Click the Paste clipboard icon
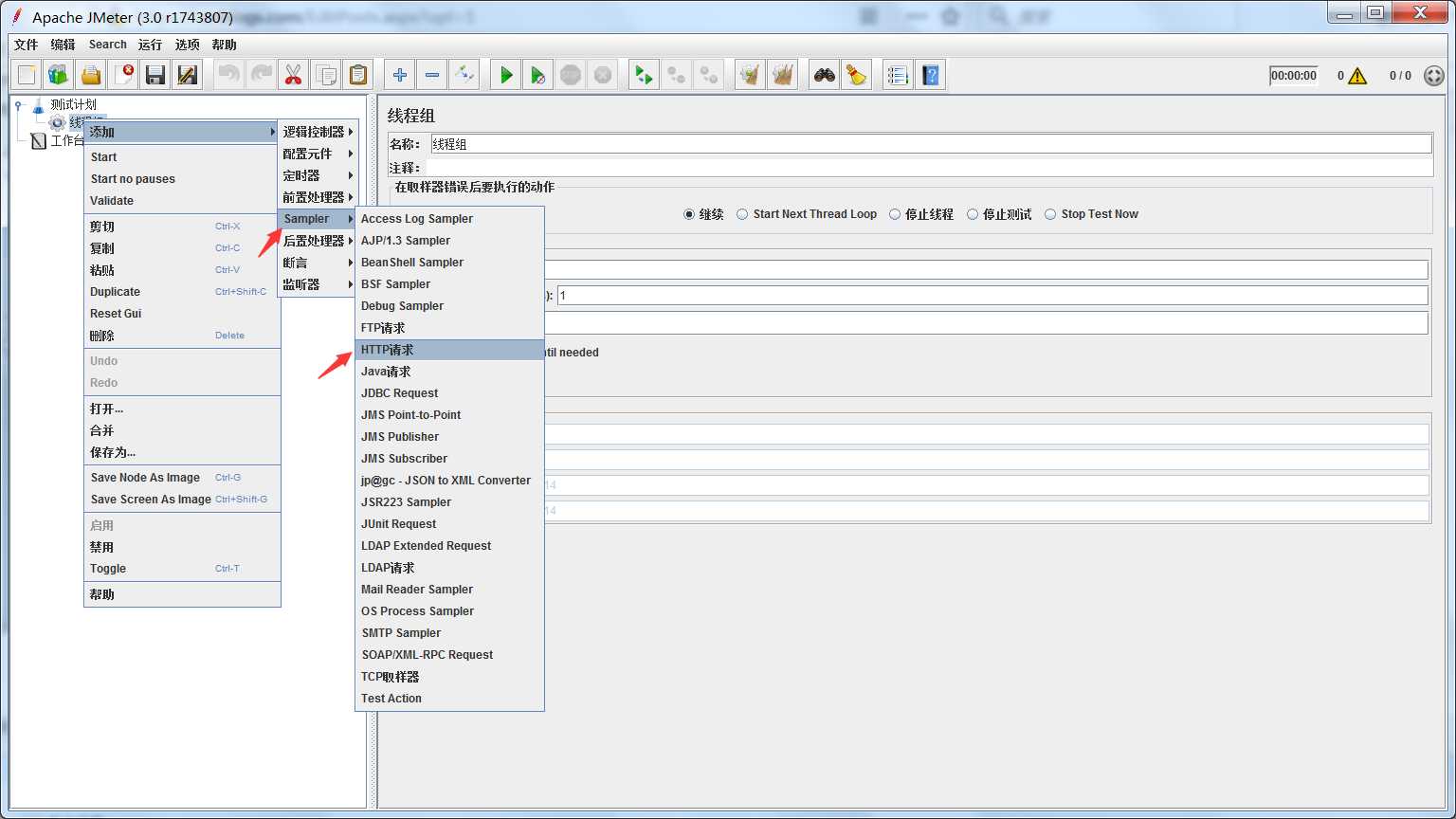Viewport: 1456px width, 819px height. pyautogui.click(x=357, y=75)
